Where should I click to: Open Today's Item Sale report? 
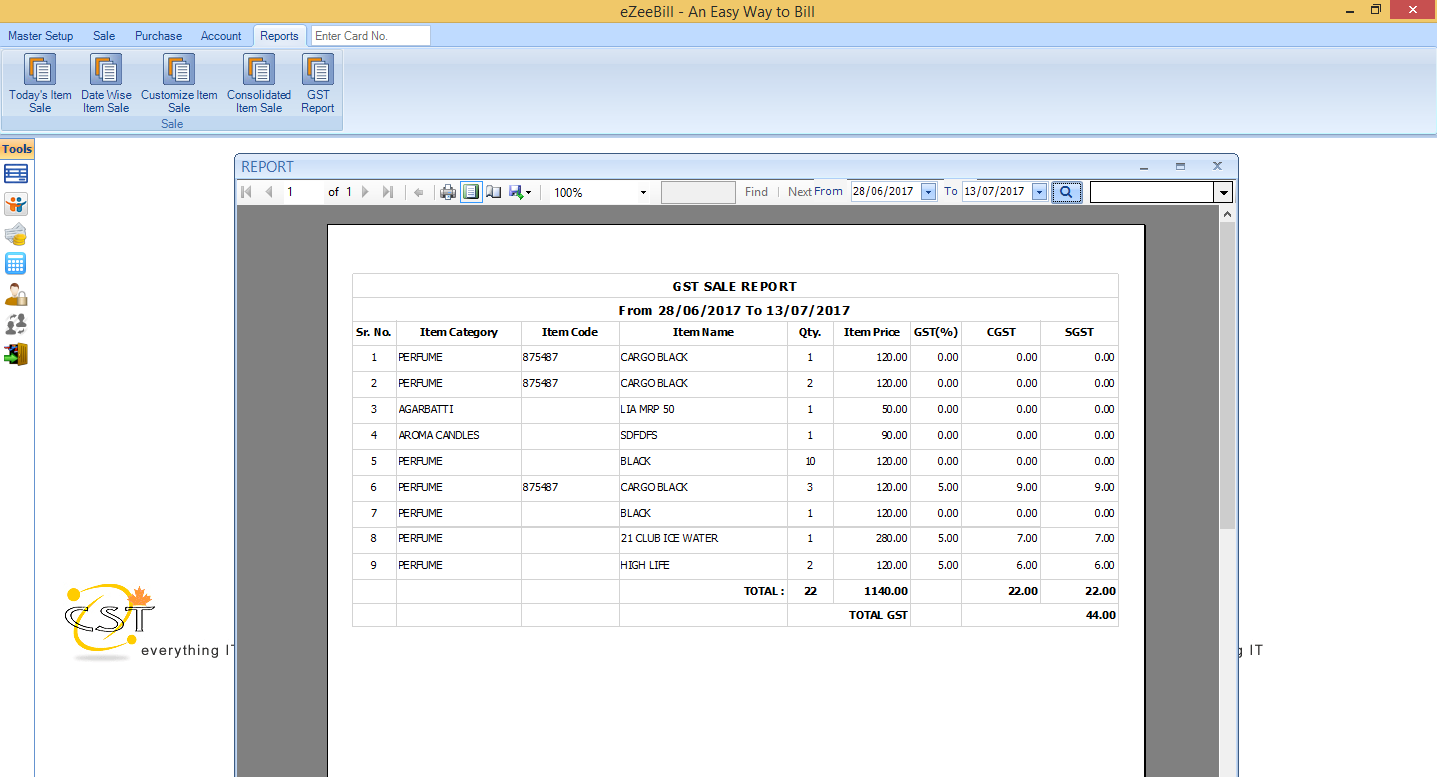point(40,84)
